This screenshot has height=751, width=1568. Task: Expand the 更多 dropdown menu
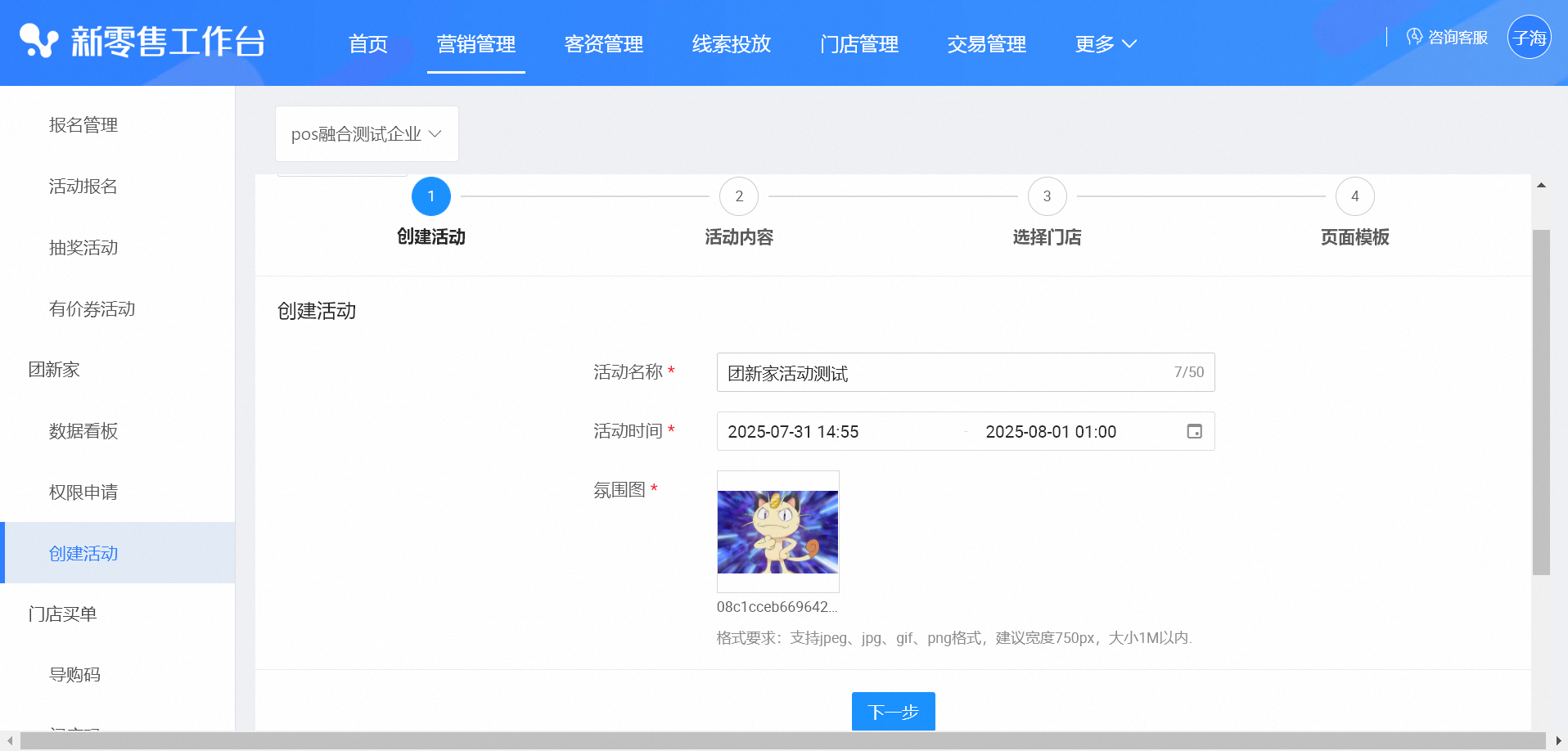[1106, 44]
